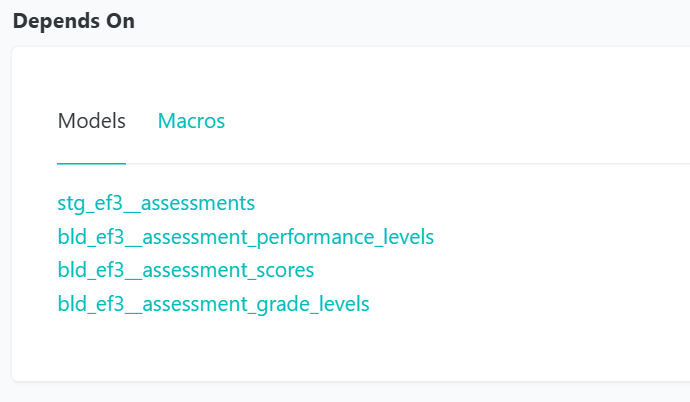Open the stg_ef3__assessments model link
690x402 pixels.
(156, 203)
